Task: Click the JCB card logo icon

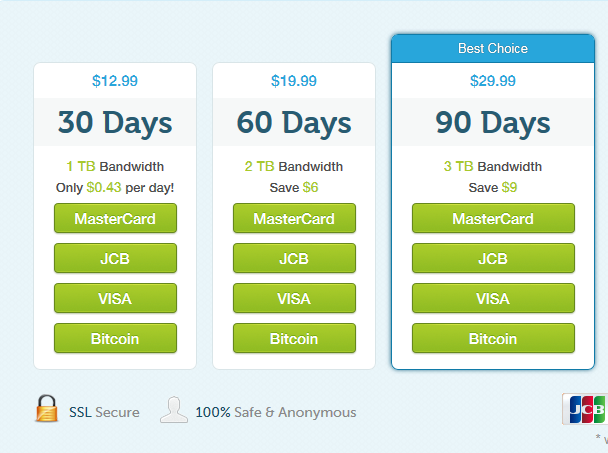Action: (586, 408)
